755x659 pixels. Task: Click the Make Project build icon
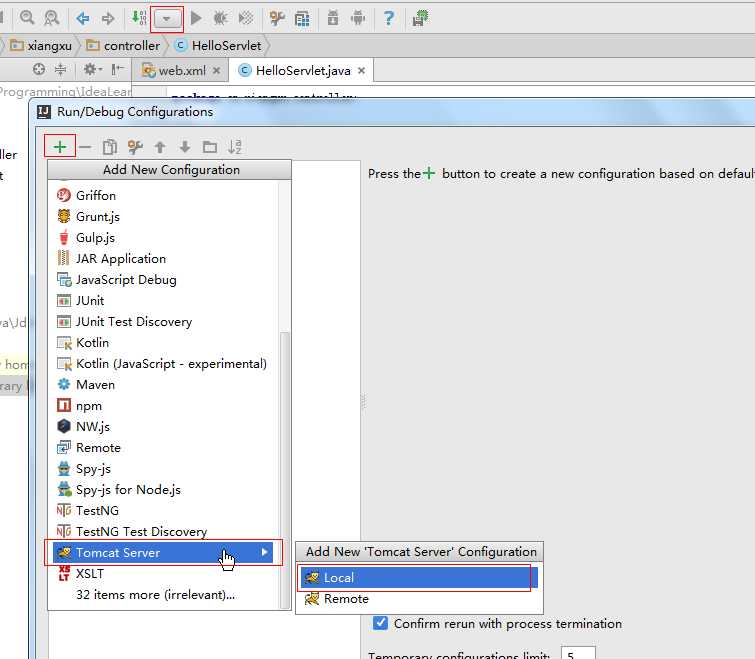coord(139,18)
